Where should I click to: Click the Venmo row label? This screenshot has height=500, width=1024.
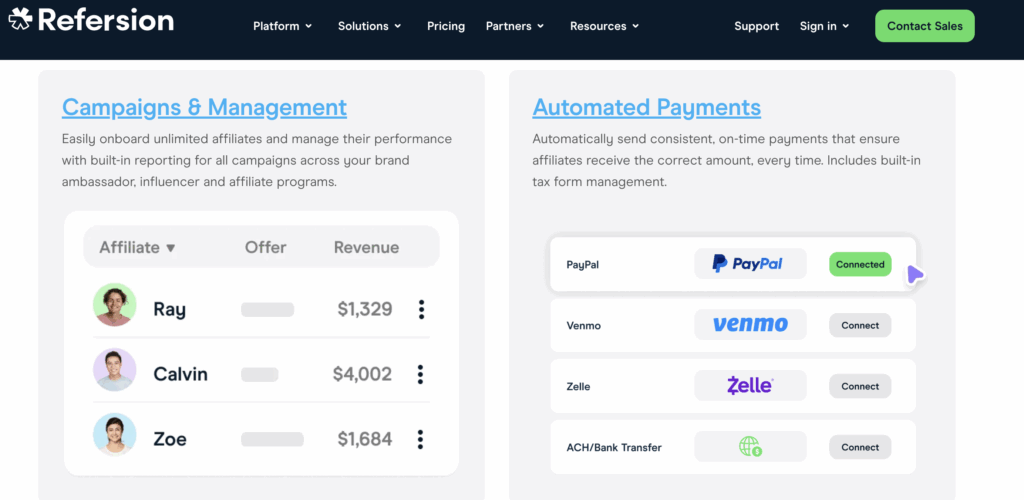584,325
